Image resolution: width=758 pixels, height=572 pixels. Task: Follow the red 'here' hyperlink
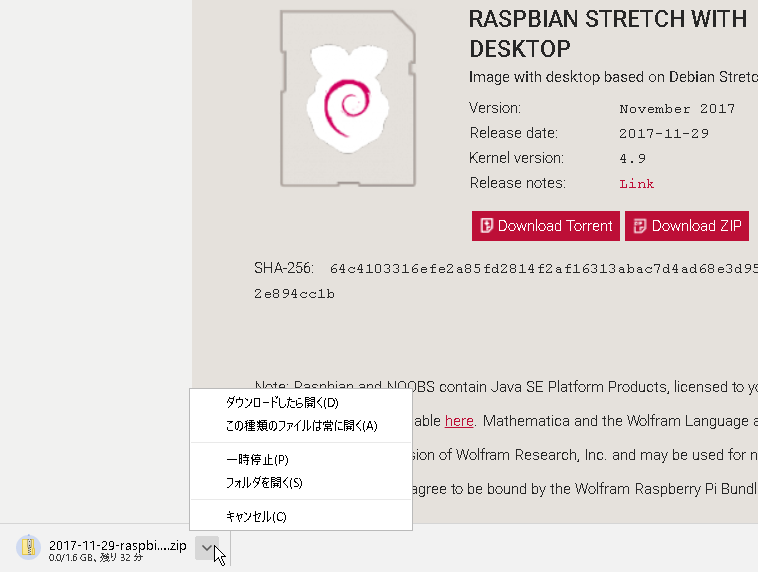(459, 421)
